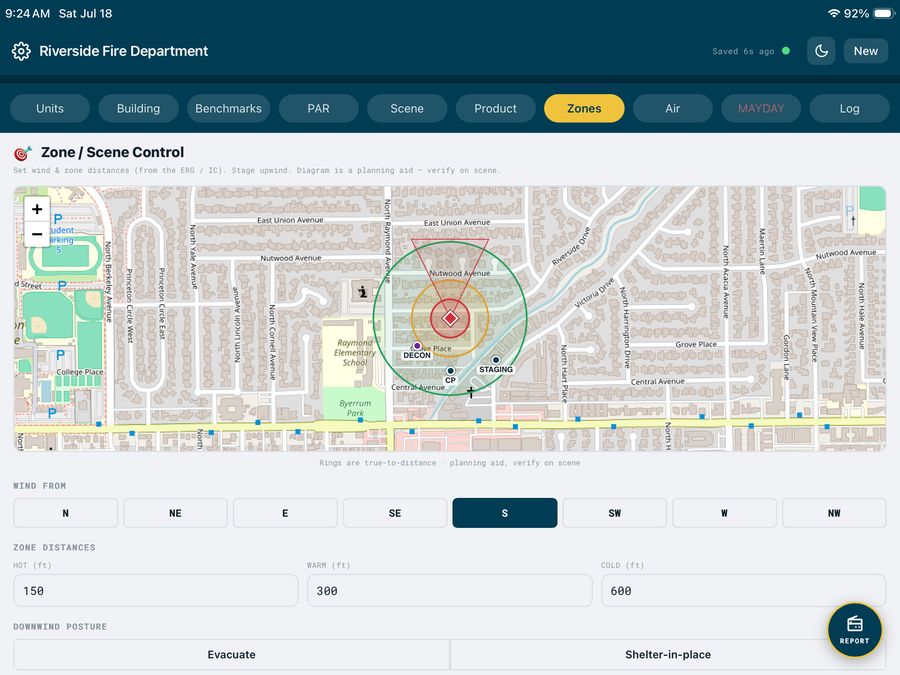
Task: Click the target icon beside Zone / Scene Control
Action: (x=22, y=153)
